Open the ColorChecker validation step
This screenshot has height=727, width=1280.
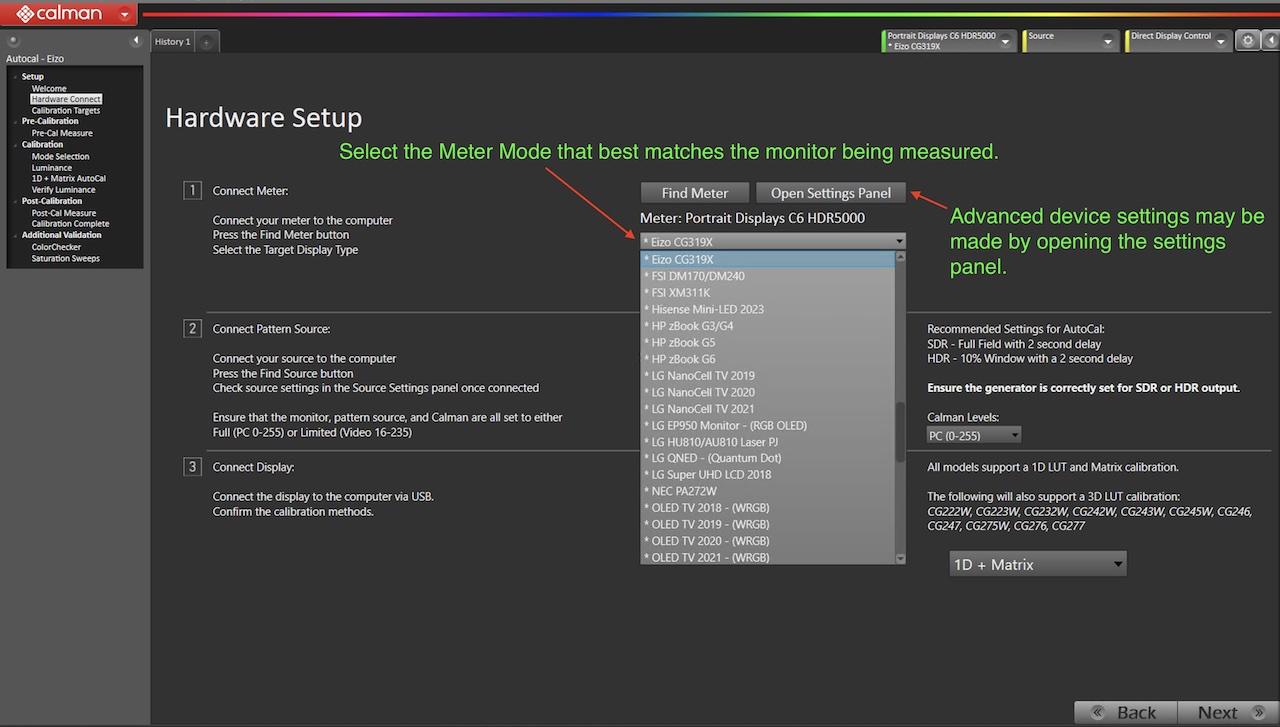pyautogui.click(x=56, y=247)
